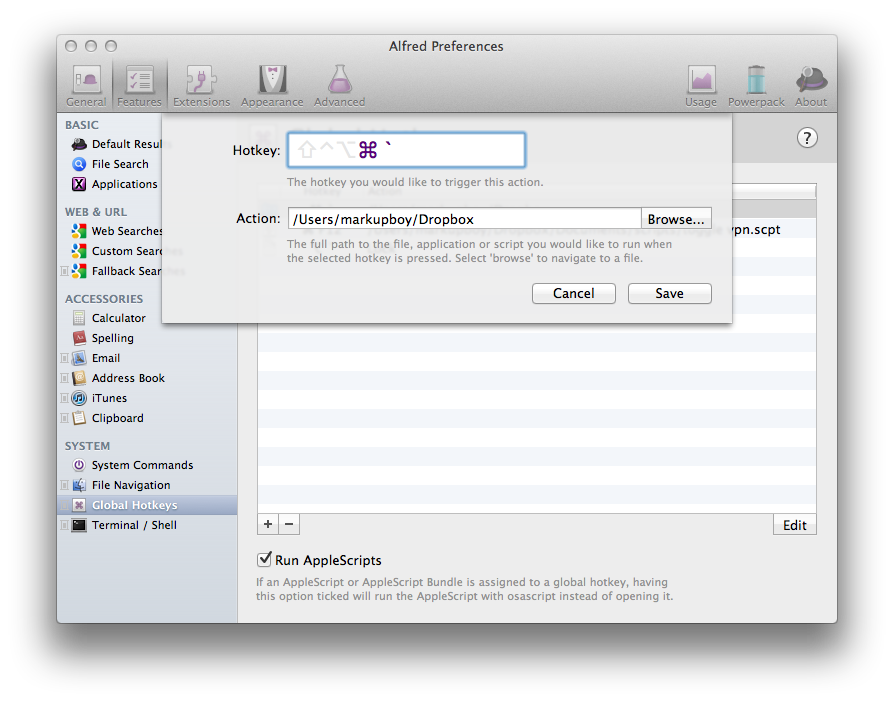This screenshot has width=894, height=702.
Task: Toggle the small checkbox beside File Navigation
Action: [x=64, y=485]
